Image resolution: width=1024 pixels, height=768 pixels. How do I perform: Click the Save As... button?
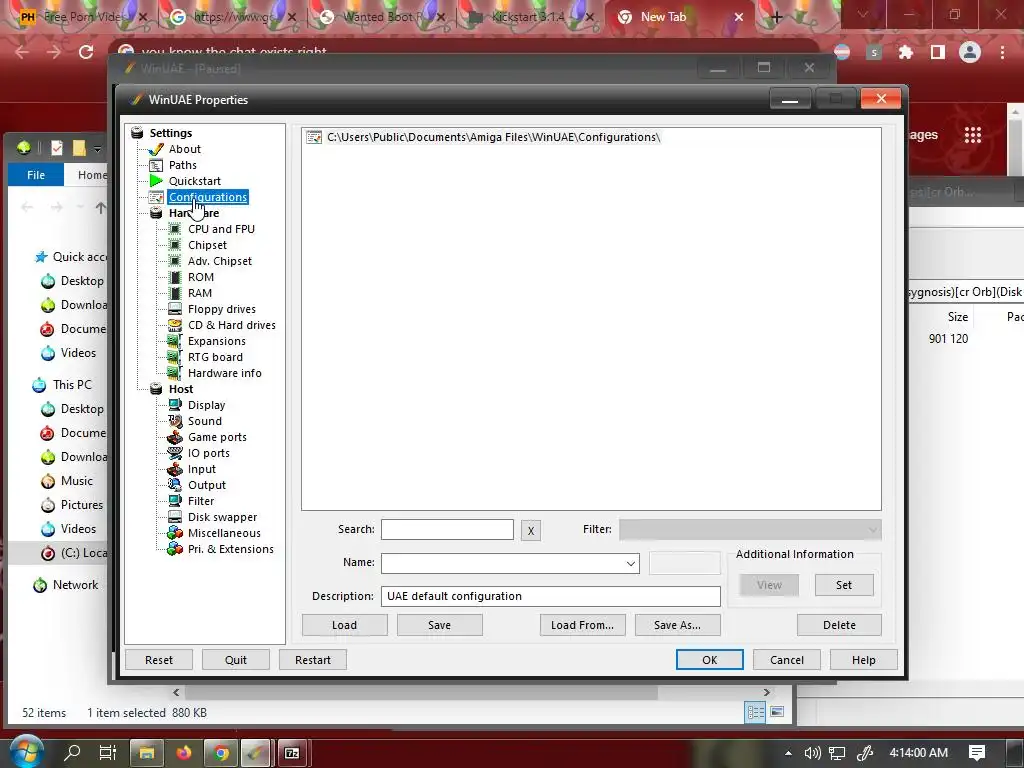click(x=678, y=625)
